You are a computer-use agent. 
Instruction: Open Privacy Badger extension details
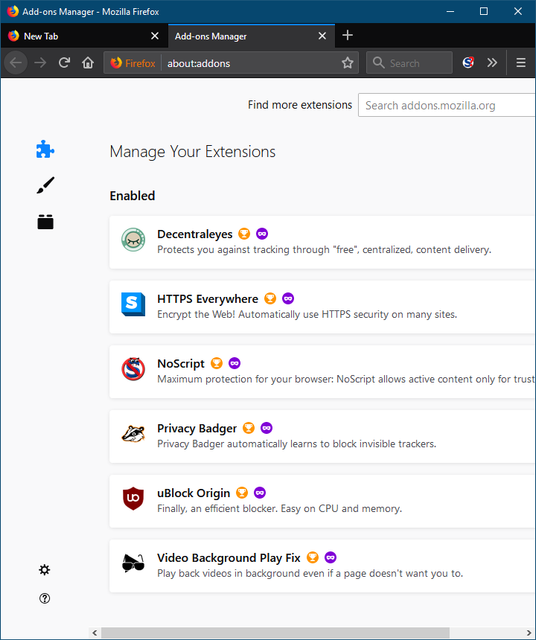(322, 437)
